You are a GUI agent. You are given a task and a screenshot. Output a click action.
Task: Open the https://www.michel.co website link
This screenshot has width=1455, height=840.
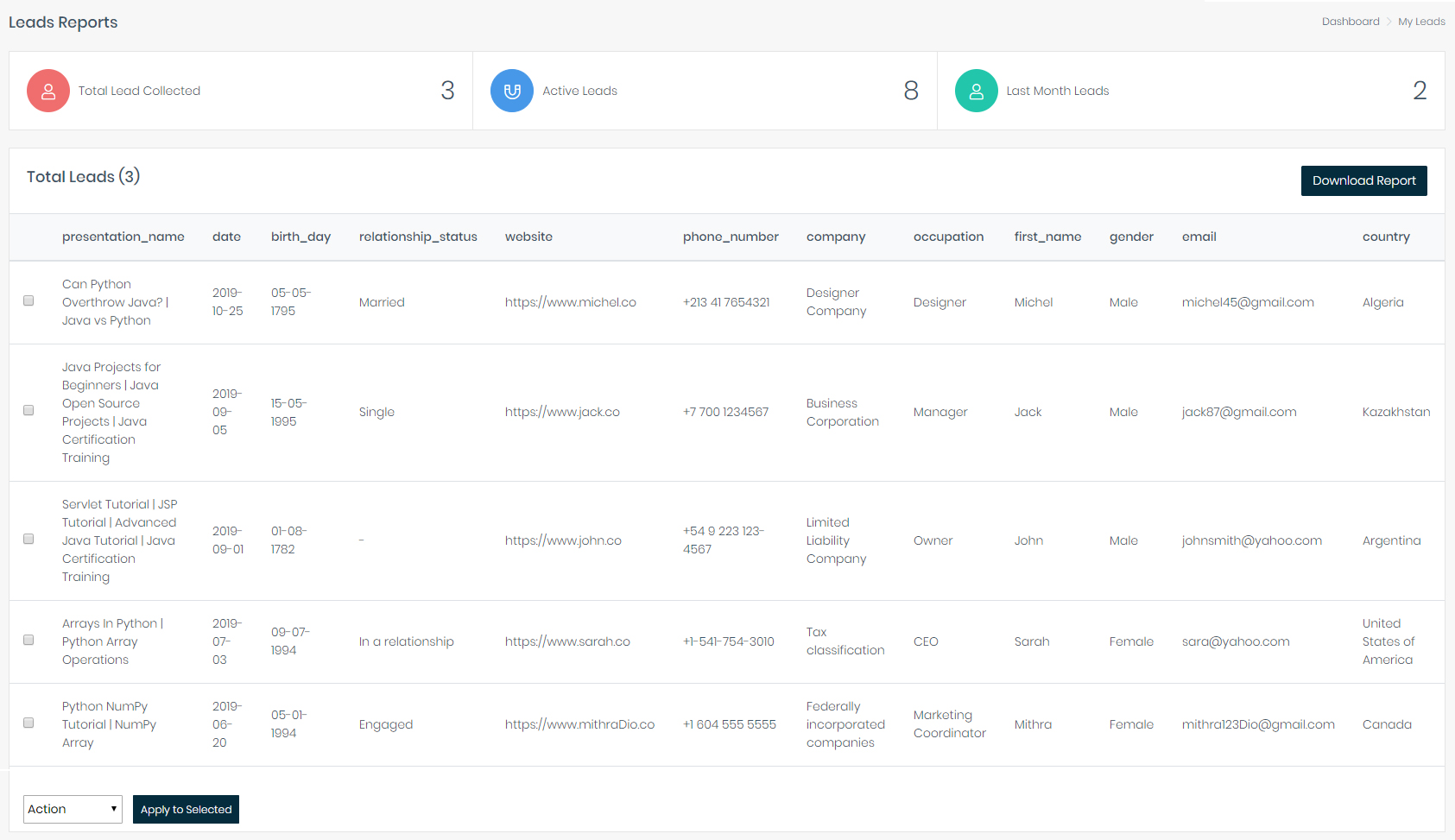570,302
